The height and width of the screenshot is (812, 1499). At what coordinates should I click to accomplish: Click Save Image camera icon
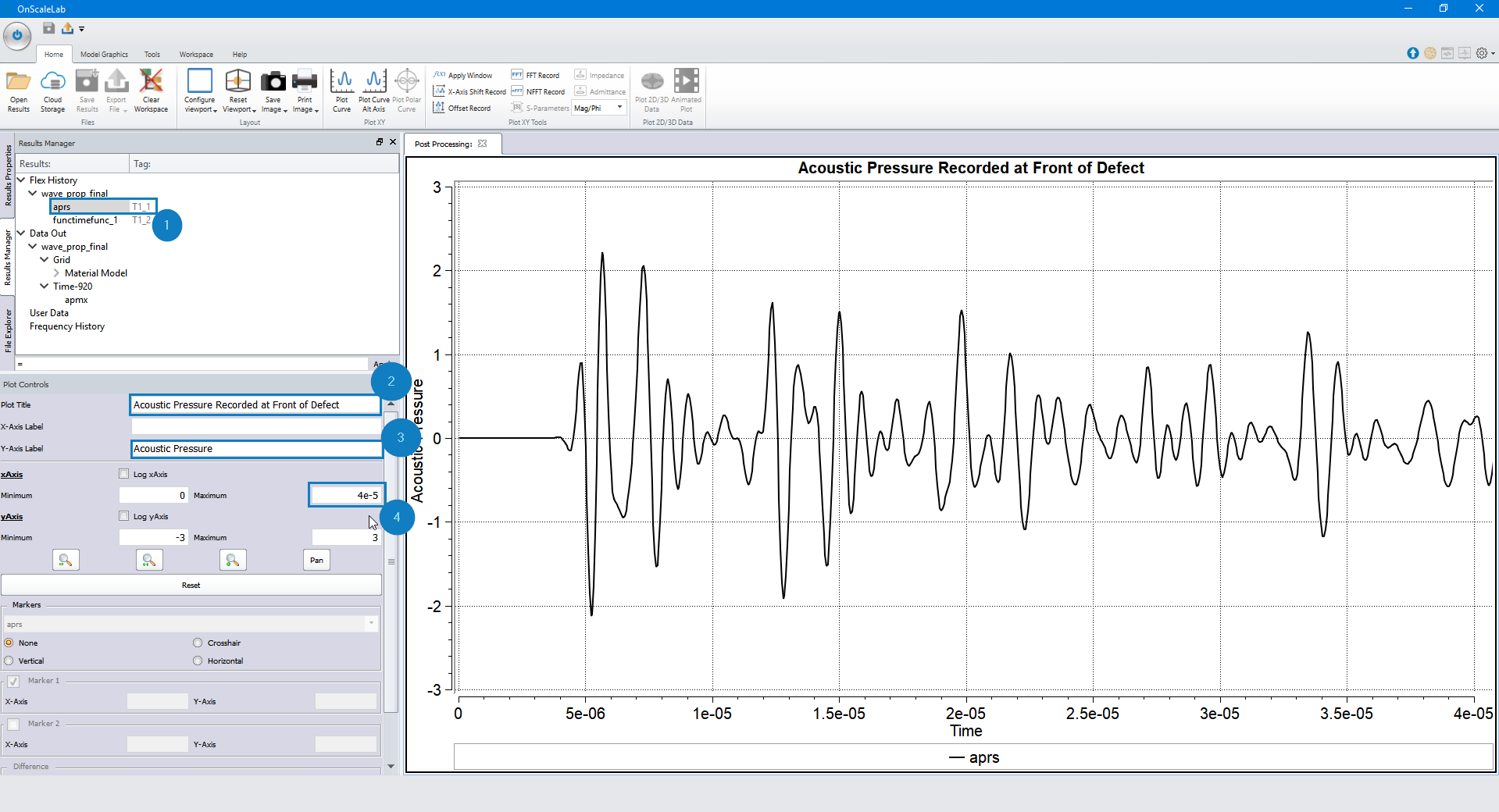click(273, 81)
